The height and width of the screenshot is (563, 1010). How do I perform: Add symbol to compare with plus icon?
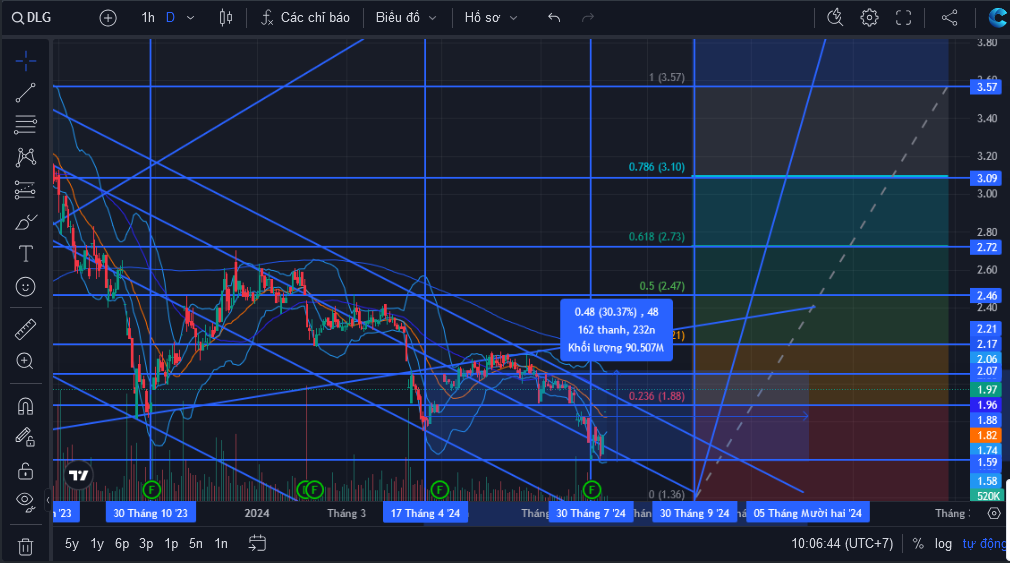click(108, 18)
